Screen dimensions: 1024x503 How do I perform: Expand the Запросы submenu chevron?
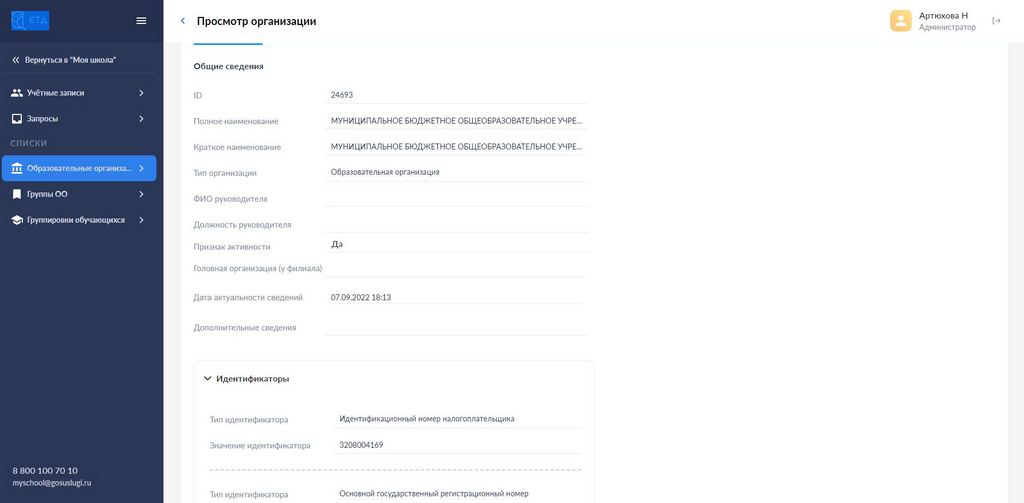141,119
